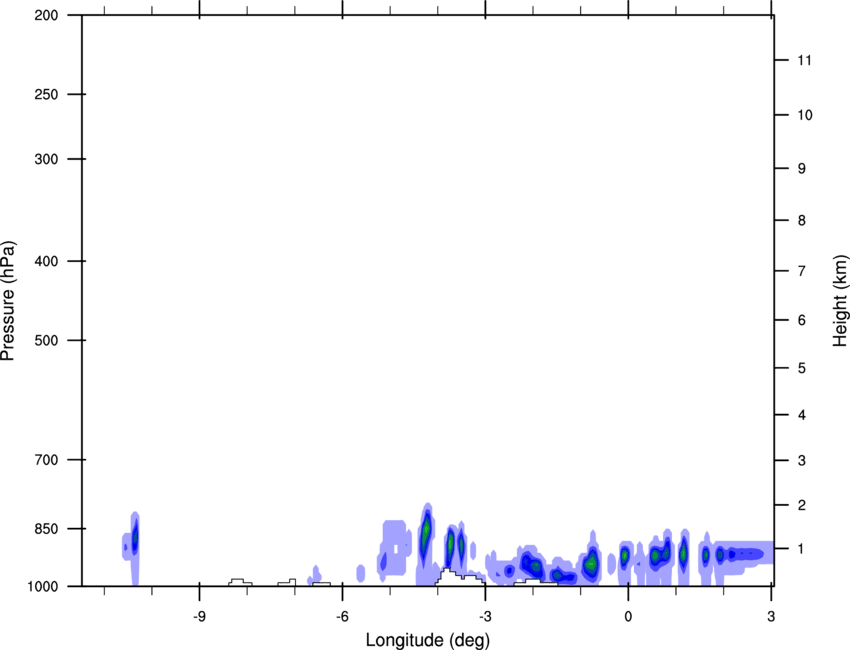This screenshot has width=850, height=650.
Task: Pick the 2 km height label
Action: pos(802,505)
